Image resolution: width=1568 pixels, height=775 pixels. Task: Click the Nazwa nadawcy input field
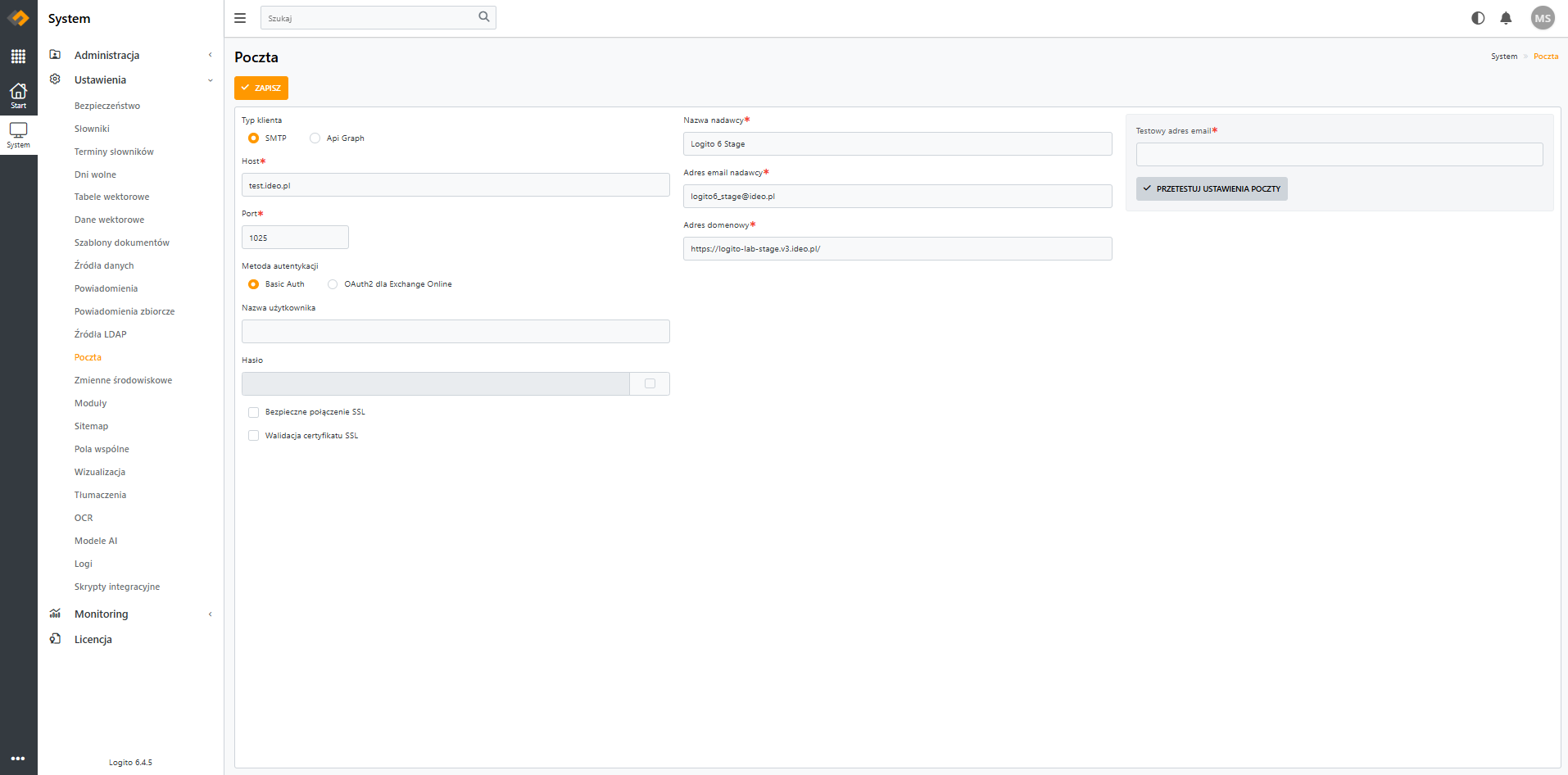tap(898, 144)
